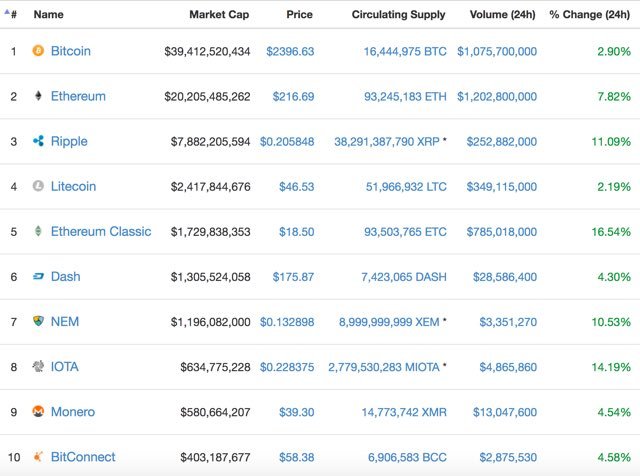This screenshot has height=476, width=640.
Task: Open the Ethereum Classic coin page
Action: click(x=101, y=231)
